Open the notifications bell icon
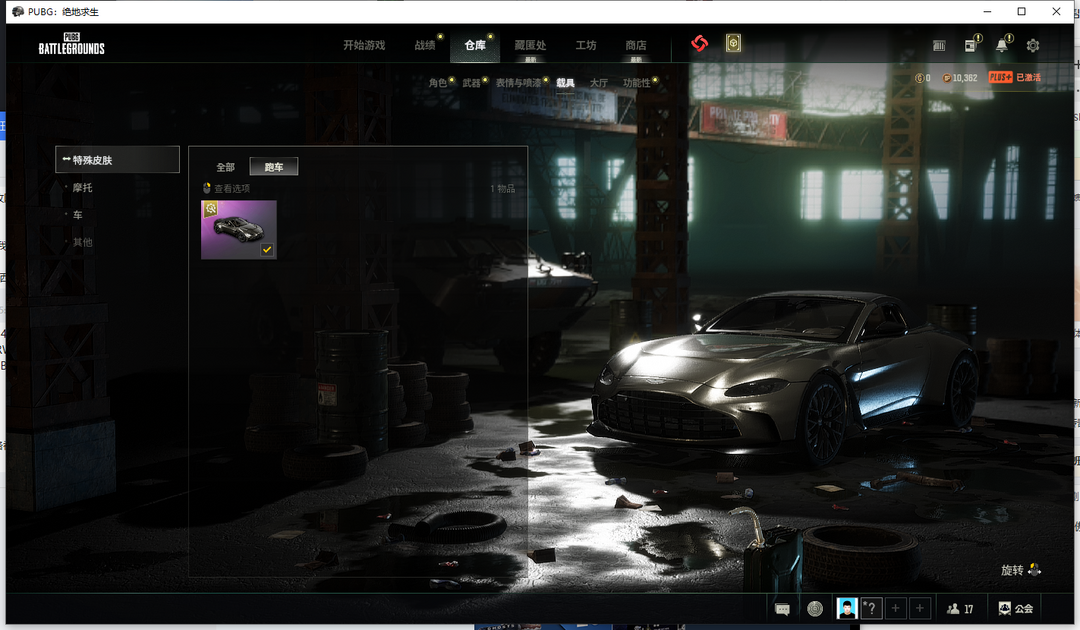Screen dimensions: 1080x630 tap(1001, 46)
